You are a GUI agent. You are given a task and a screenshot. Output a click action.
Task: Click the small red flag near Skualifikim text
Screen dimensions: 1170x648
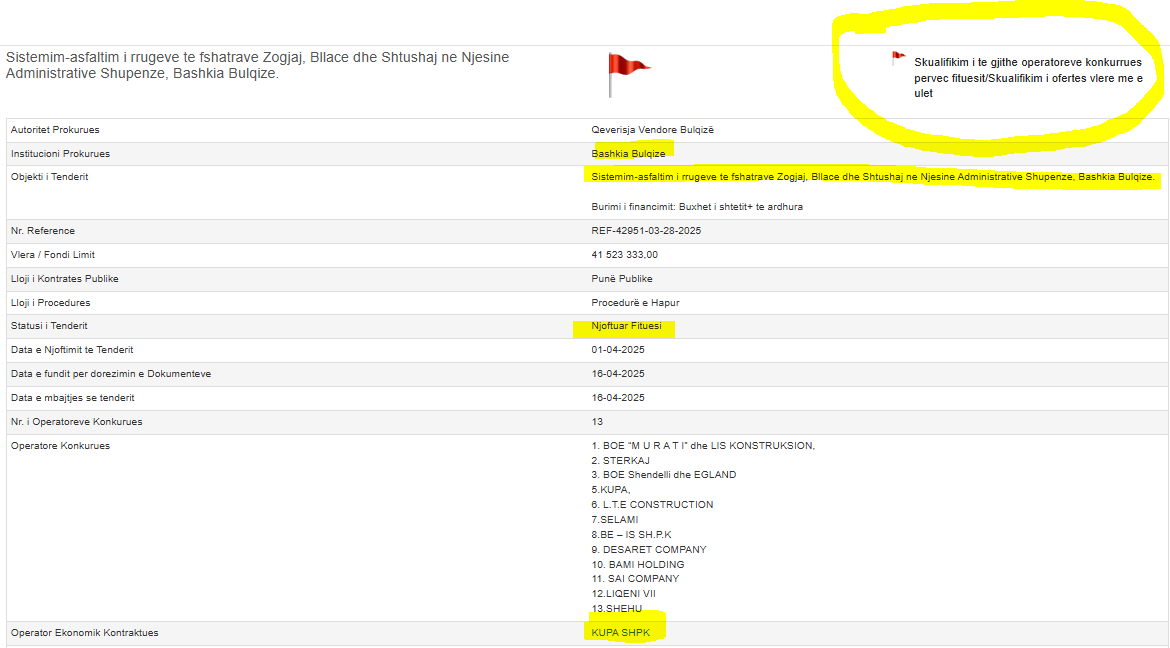click(x=898, y=59)
